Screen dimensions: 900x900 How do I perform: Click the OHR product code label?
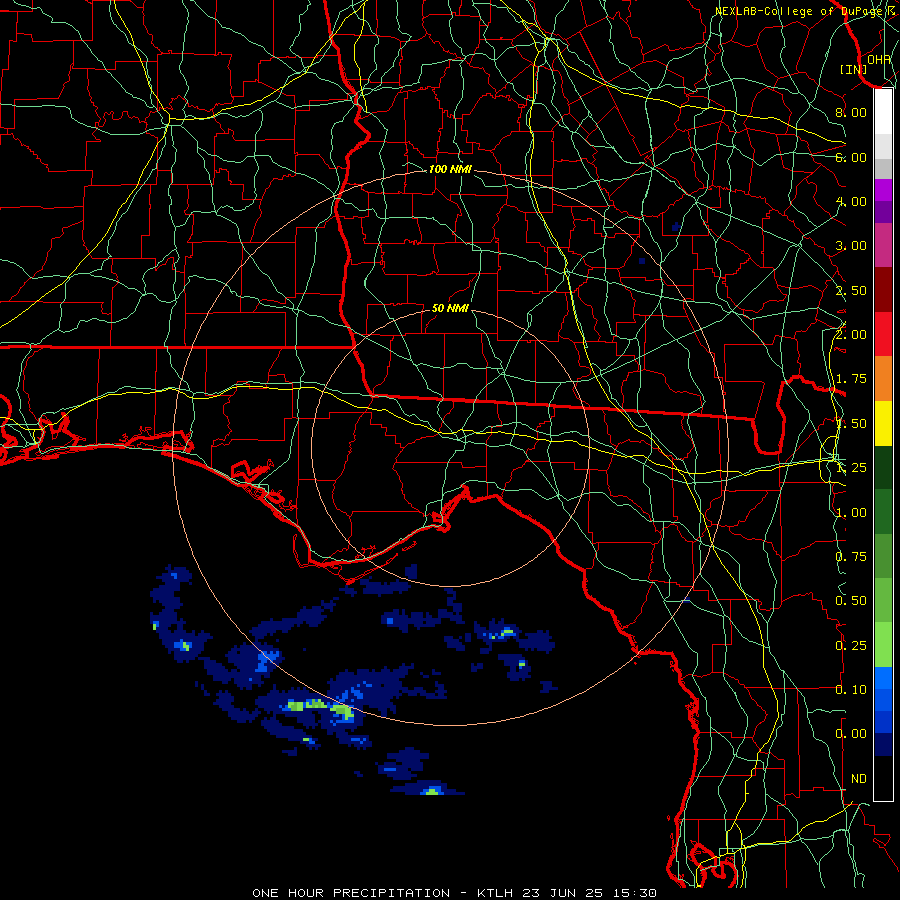[x=879, y=59]
